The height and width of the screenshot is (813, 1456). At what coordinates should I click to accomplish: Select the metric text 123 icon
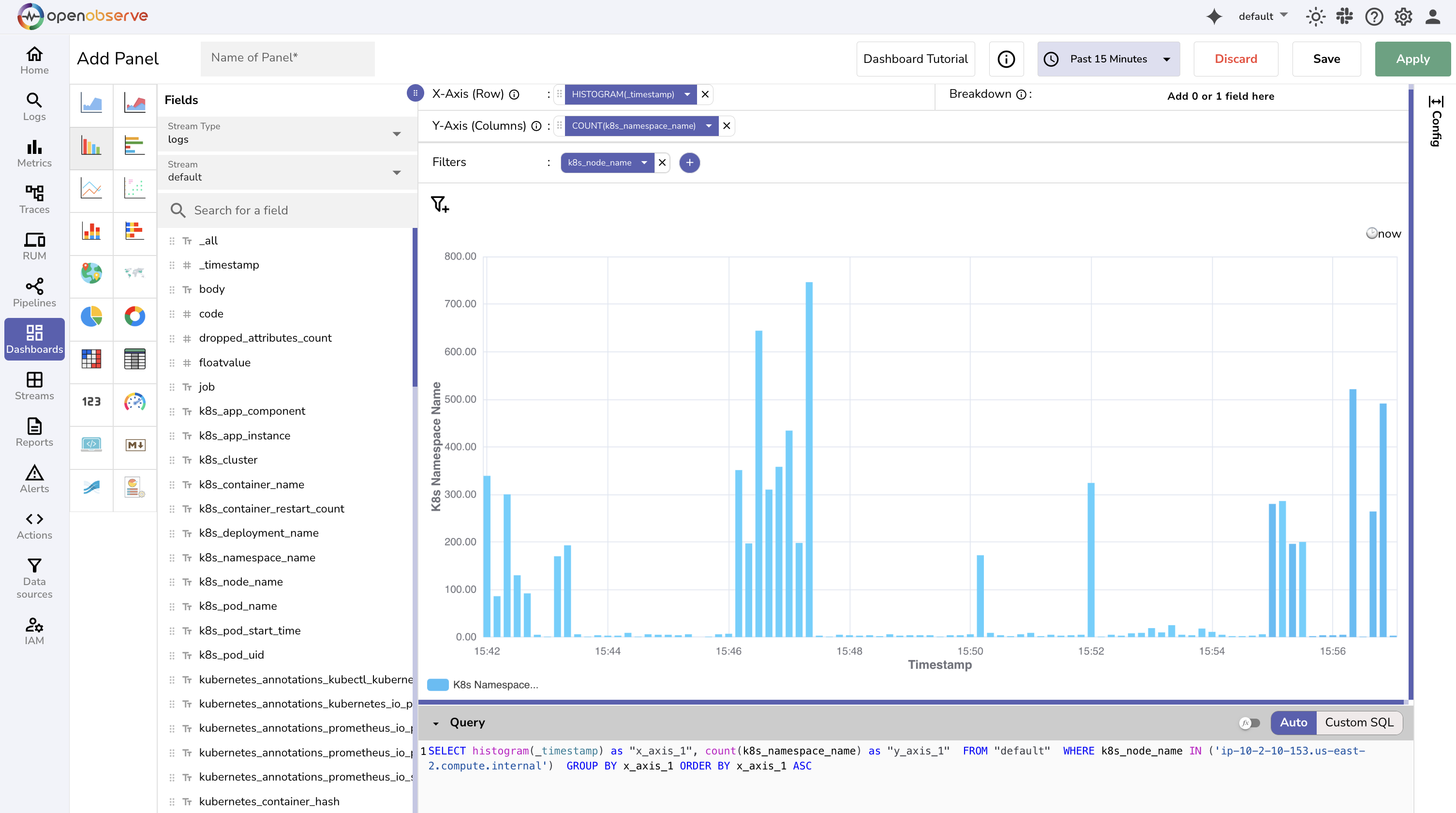click(91, 401)
